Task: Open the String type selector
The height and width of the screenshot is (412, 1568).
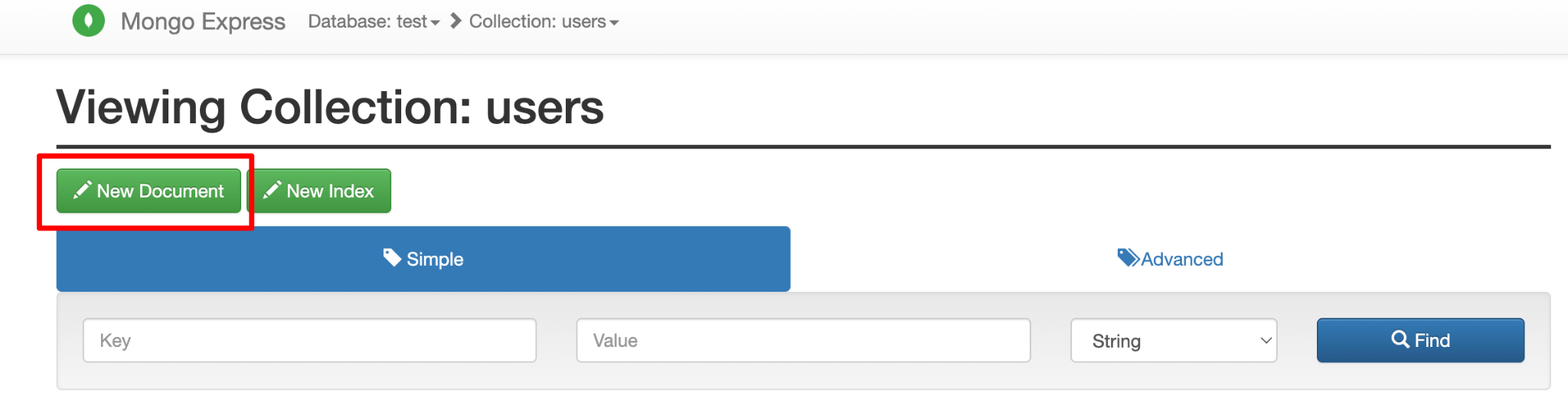Action: 1173,341
